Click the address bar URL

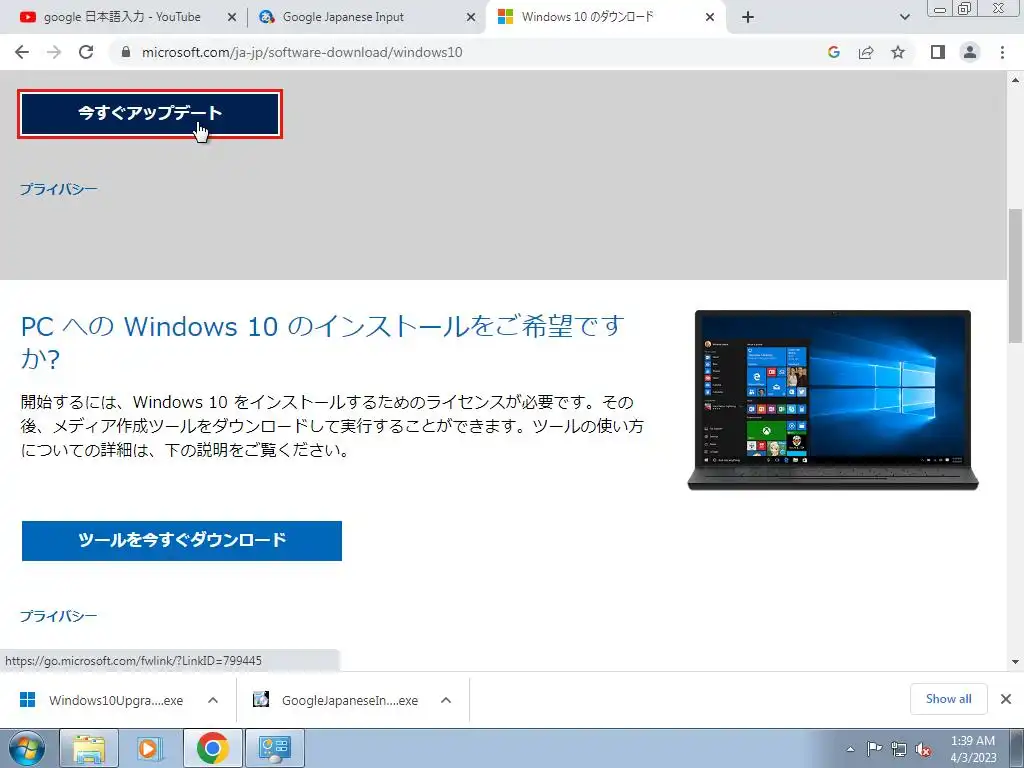pos(302,52)
